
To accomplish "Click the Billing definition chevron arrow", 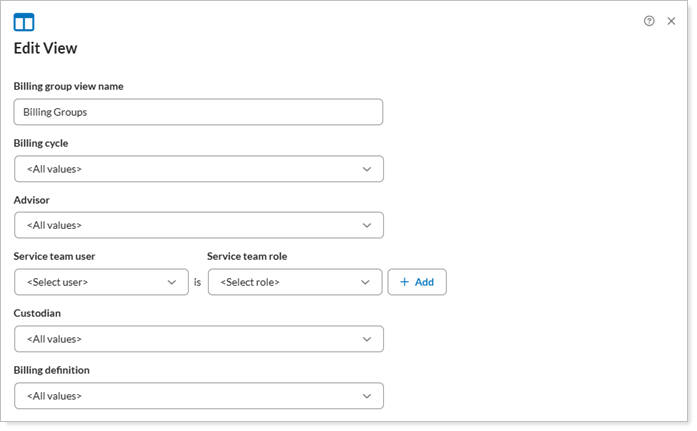I will pos(367,395).
